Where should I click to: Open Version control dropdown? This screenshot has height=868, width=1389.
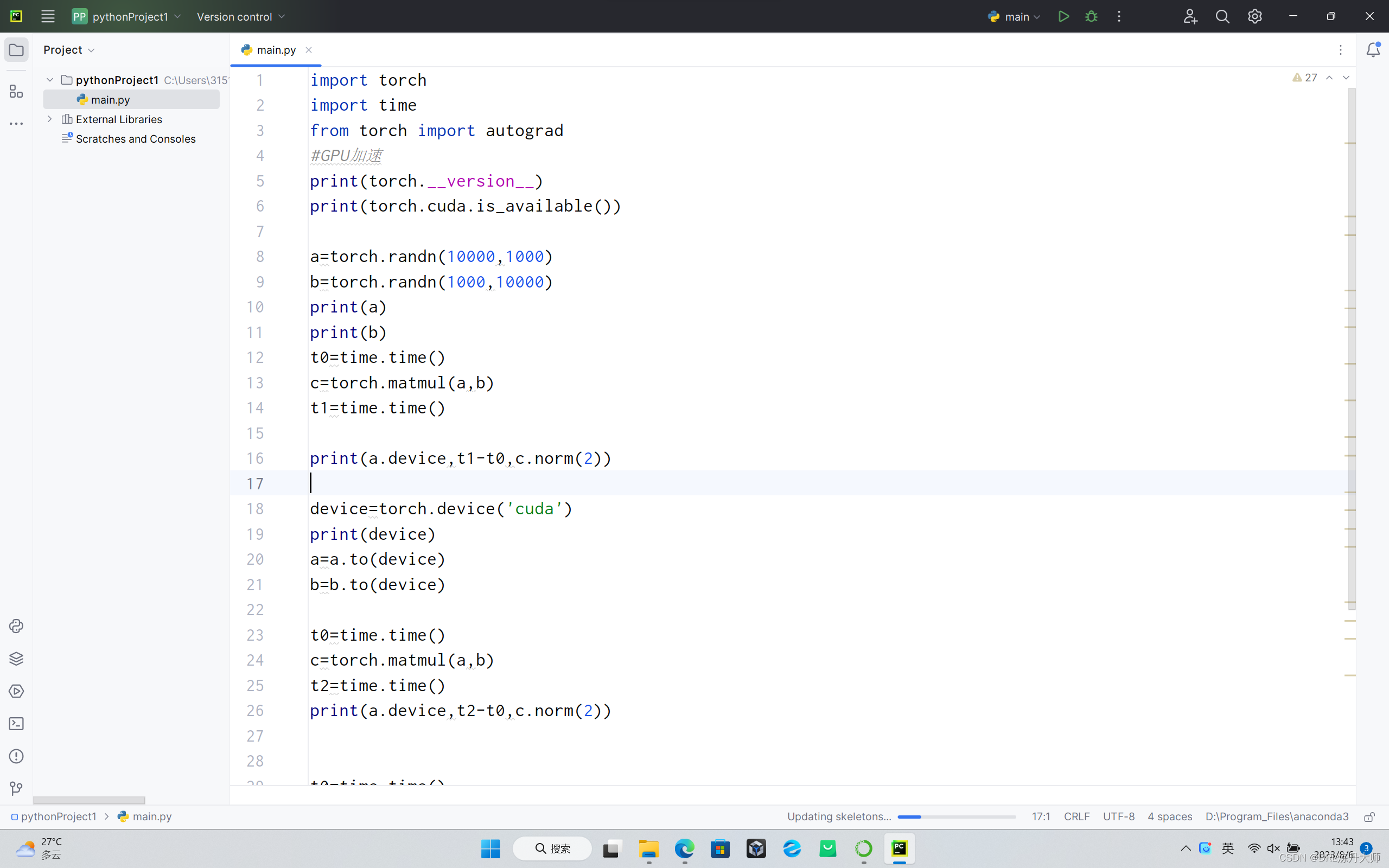point(240,17)
